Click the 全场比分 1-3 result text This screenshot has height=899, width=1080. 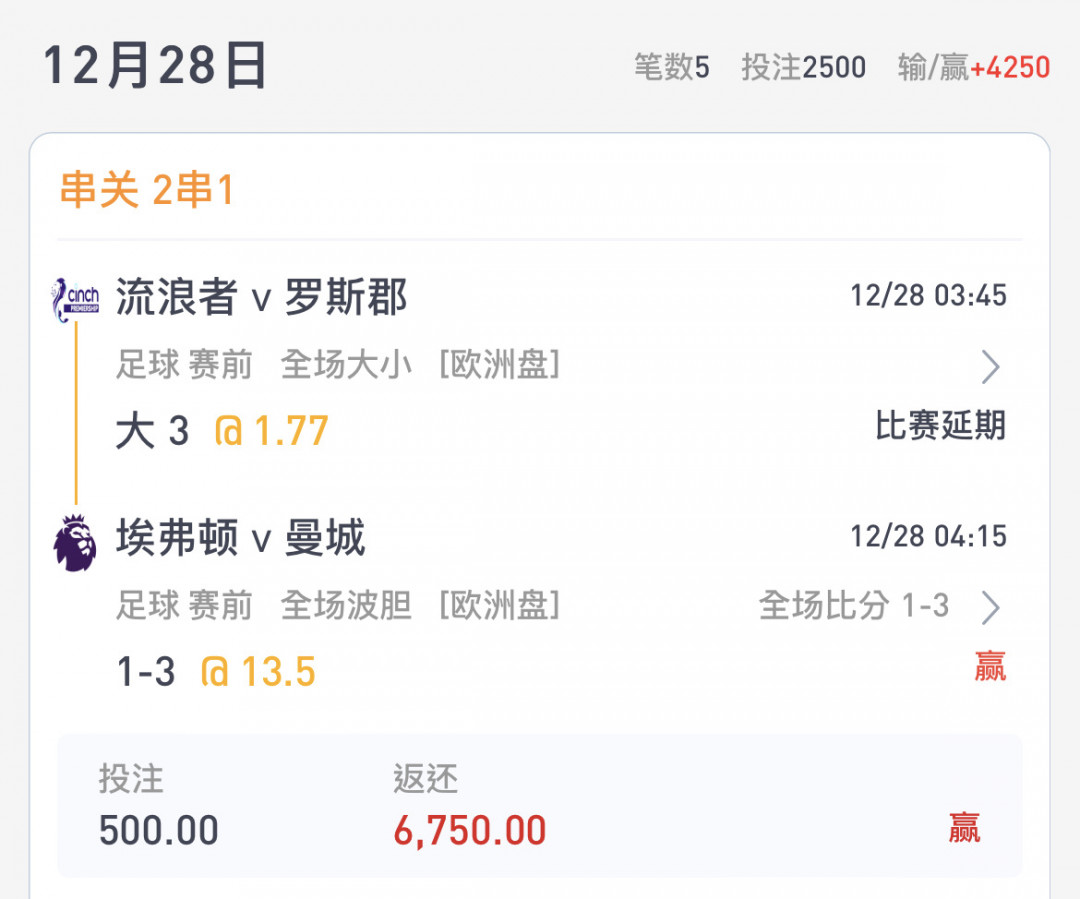854,606
